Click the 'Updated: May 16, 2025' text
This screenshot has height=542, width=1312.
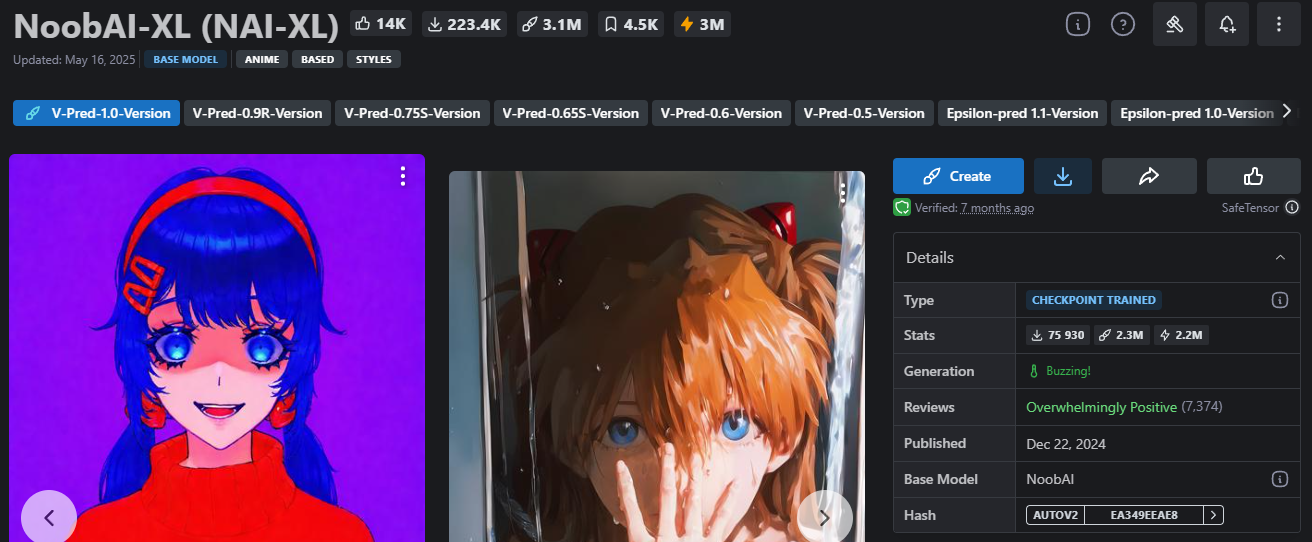tap(75, 59)
